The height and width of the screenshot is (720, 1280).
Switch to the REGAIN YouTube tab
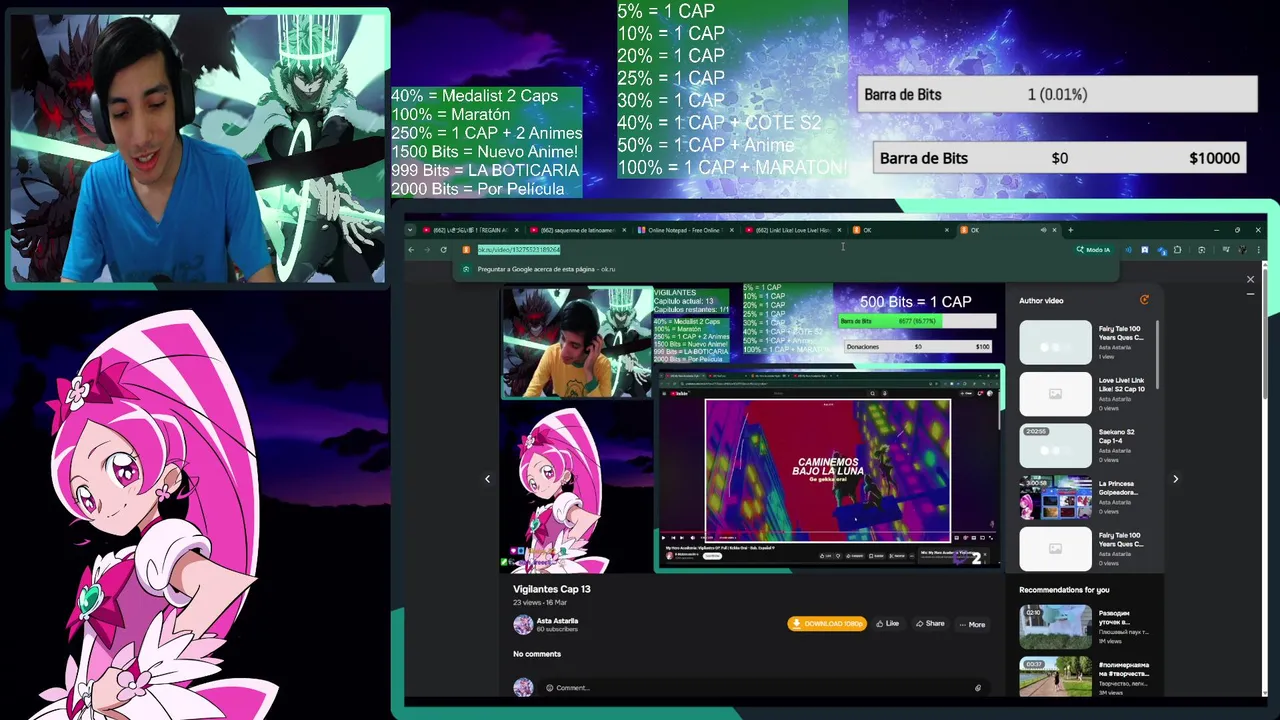click(x=470, y=230)
